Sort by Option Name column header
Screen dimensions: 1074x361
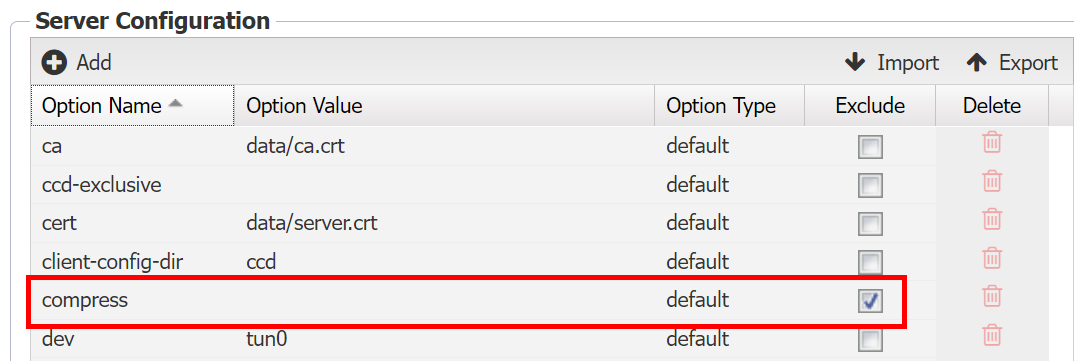[132, 105]
